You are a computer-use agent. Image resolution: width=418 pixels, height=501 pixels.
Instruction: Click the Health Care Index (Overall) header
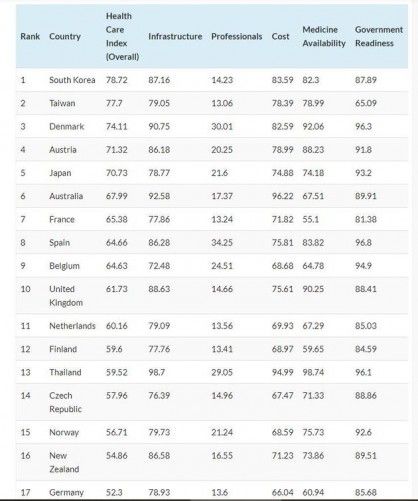(x=122, y=36)
